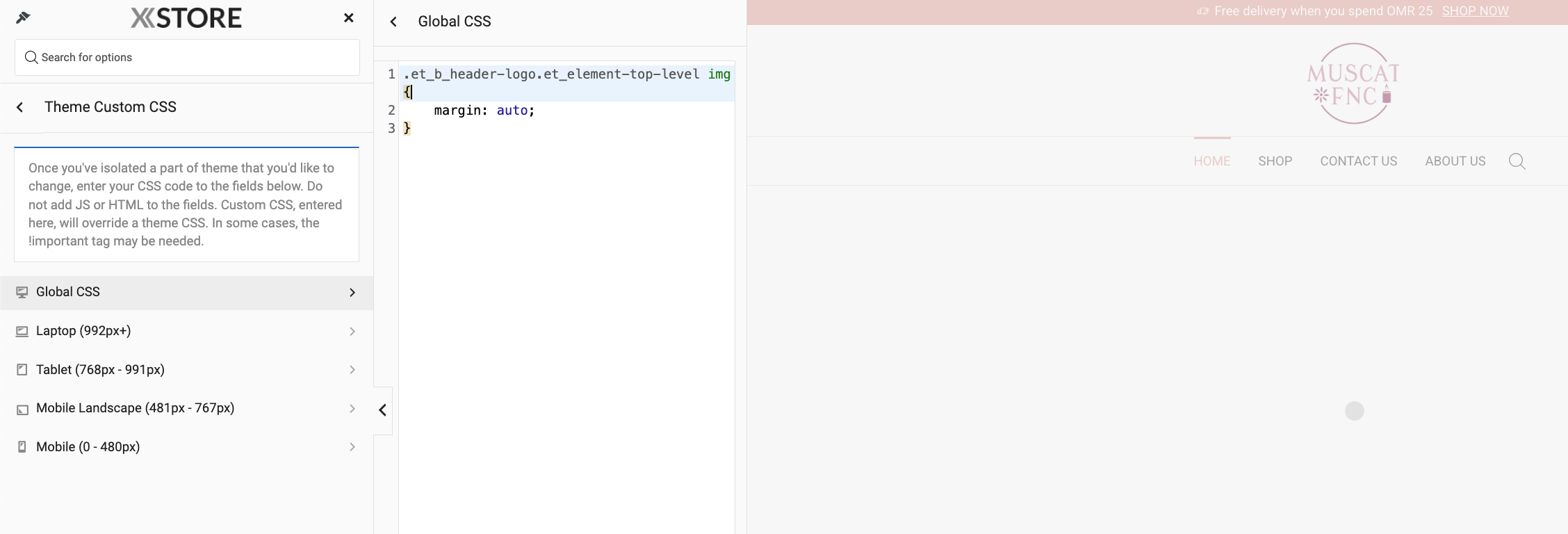Focus the Search for options field
The image size is (1568, 534).
187,57
